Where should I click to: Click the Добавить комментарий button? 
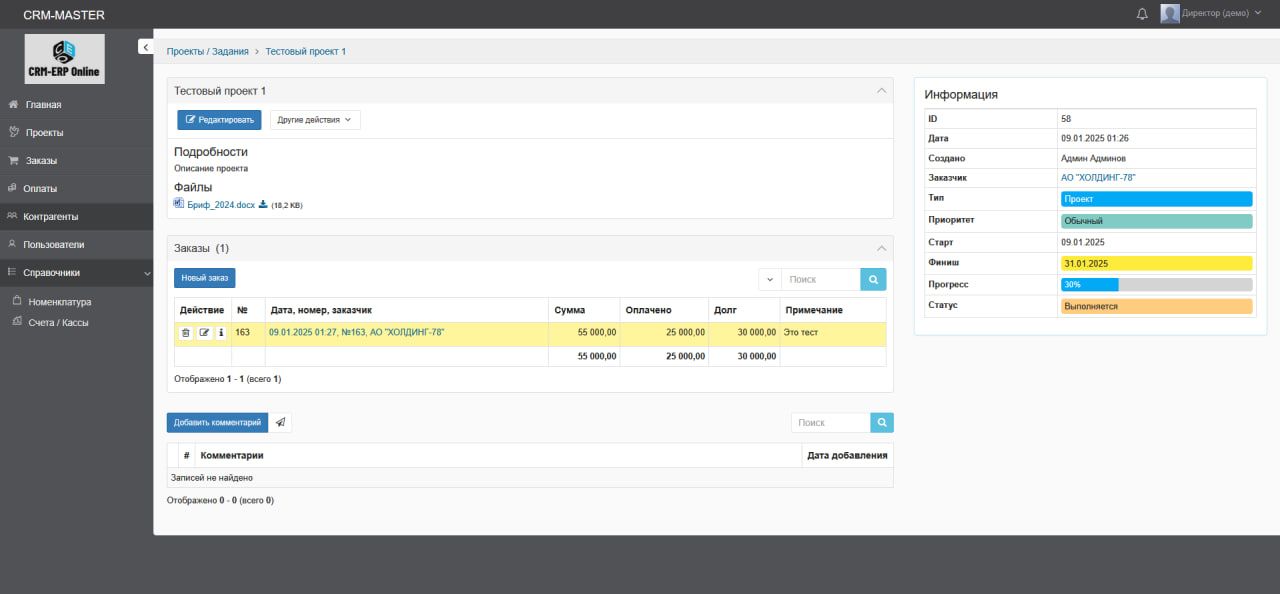coord(217,423)
